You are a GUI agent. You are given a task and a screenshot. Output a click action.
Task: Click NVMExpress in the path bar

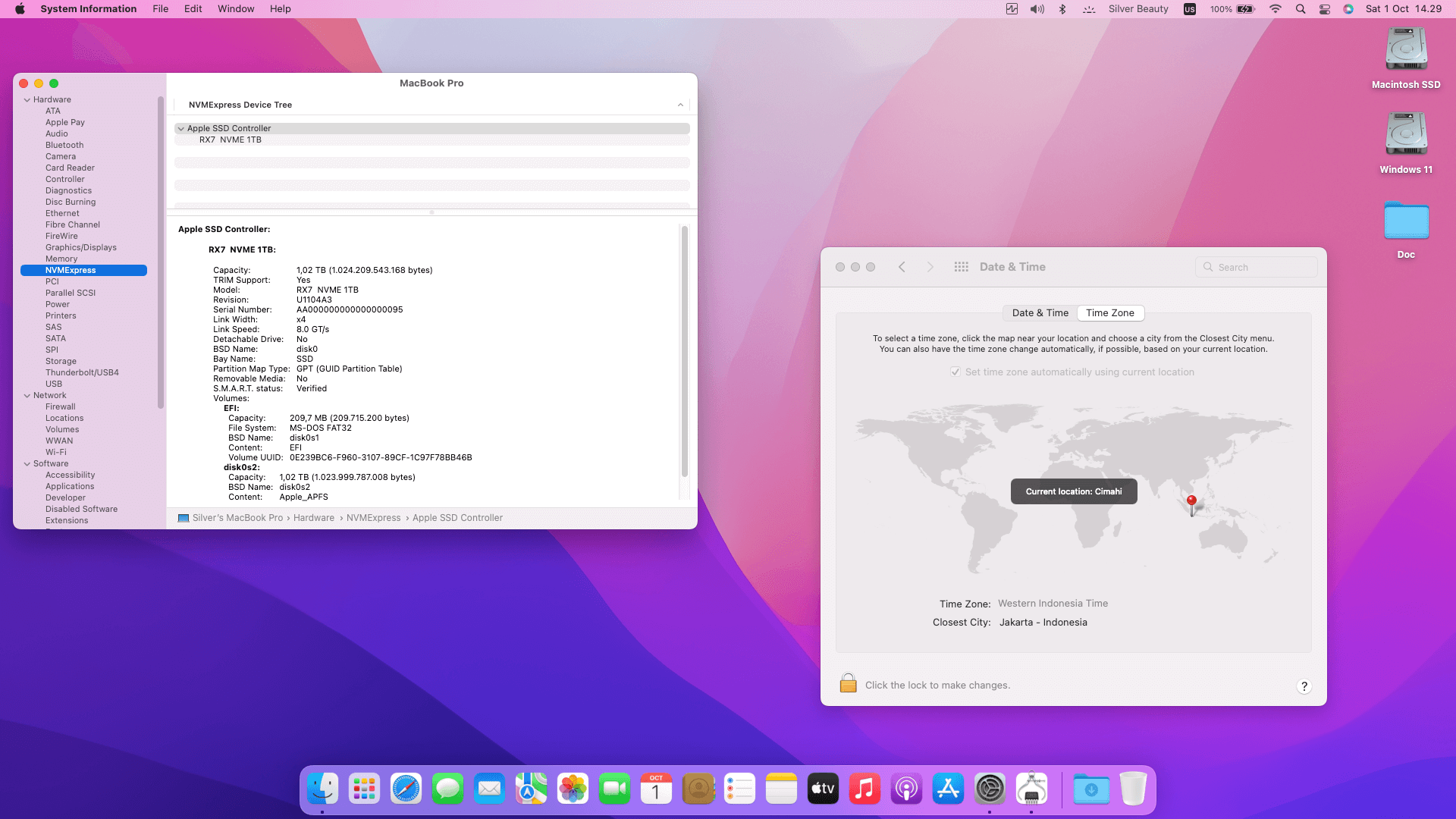tap(374, 518)
